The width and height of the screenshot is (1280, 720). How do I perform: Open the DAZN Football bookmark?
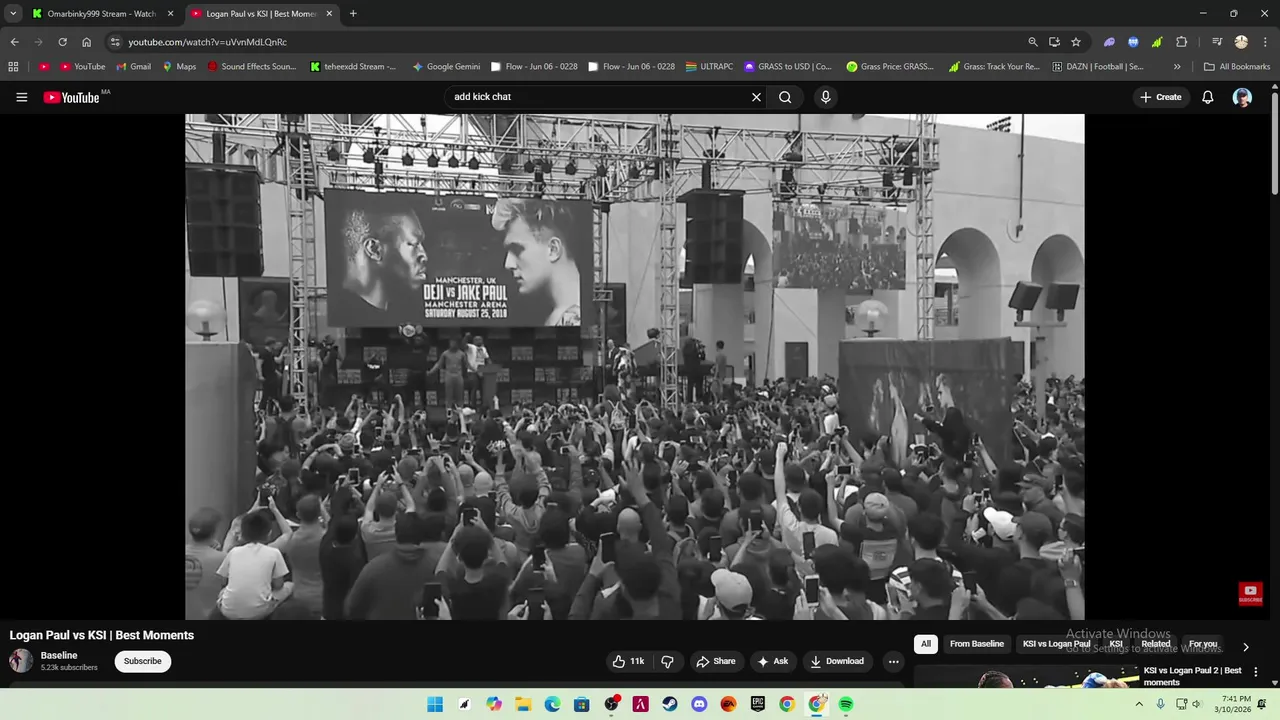click(1098, 67)
